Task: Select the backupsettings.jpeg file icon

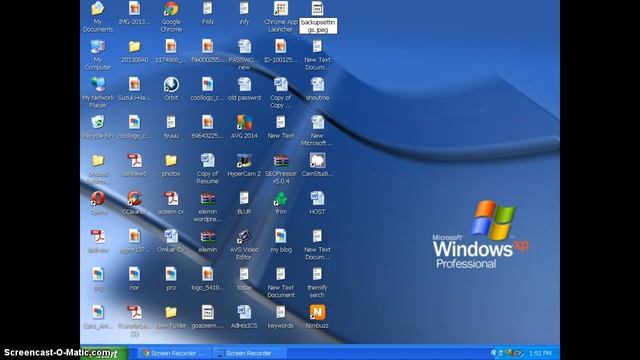Action: (x=317, y=8)
